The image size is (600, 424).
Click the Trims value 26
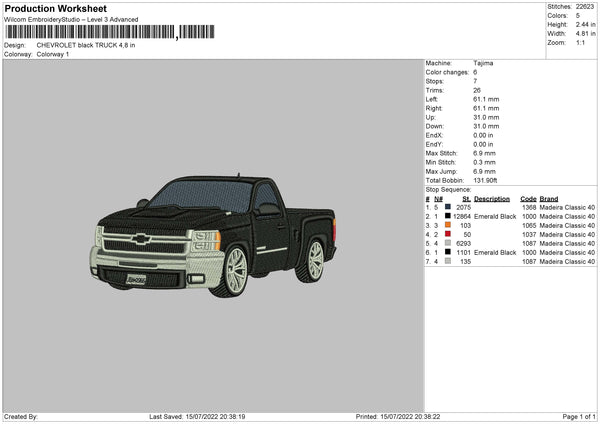[x=477, y=90]
